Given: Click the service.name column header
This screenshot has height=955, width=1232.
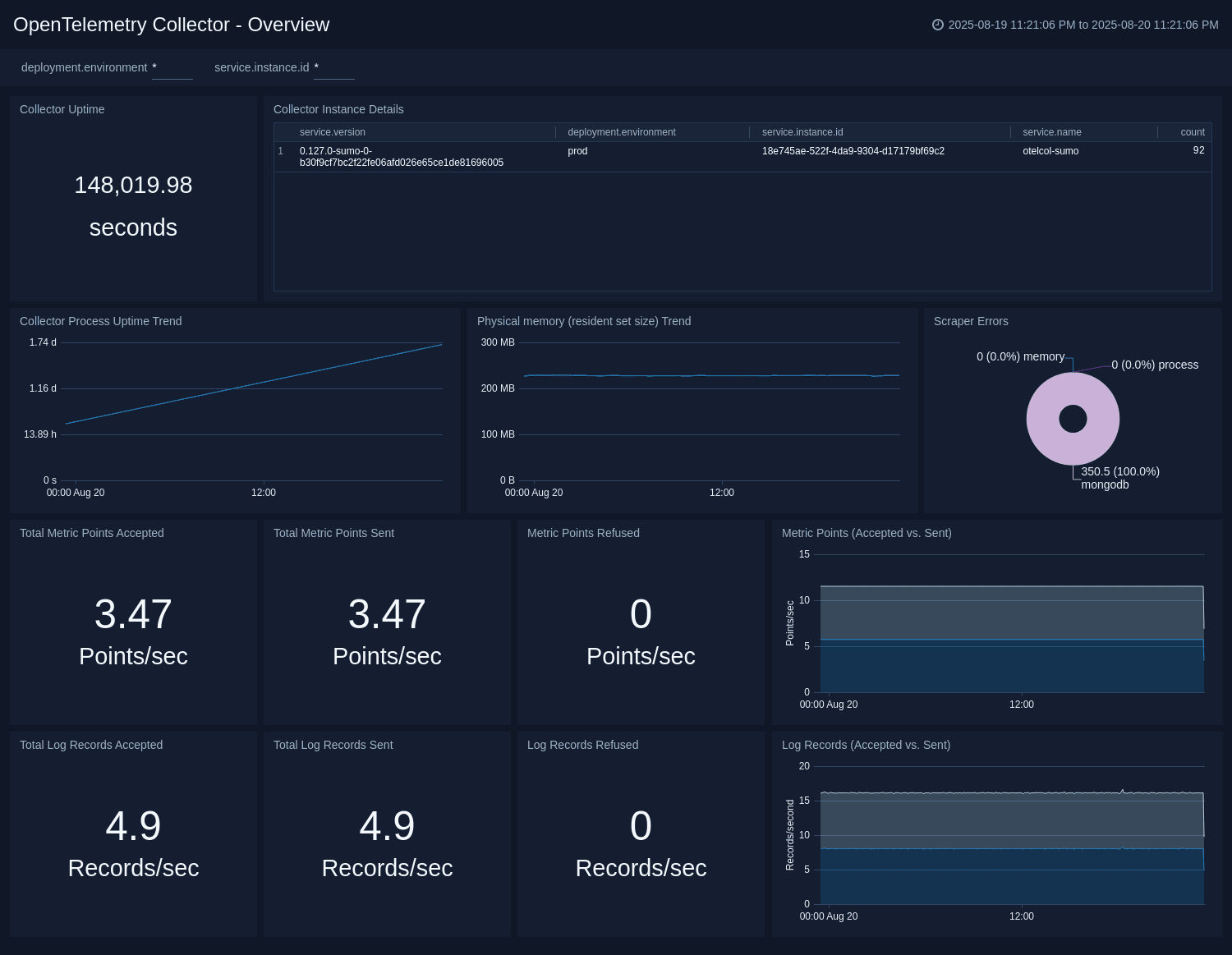Looking at the screenshot, I should tap(1051, 132).
